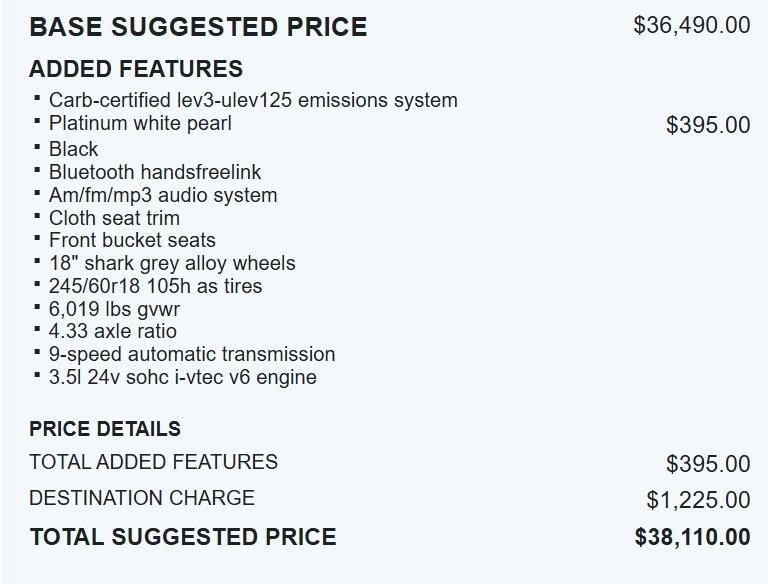768x584 pixels.
Task: Click the $38,110.00 total suggested price
Action: pos(691,537)
